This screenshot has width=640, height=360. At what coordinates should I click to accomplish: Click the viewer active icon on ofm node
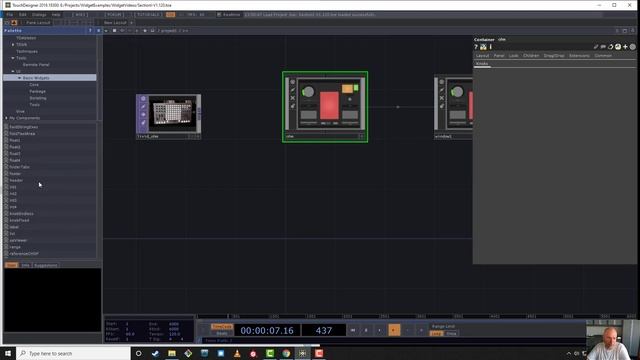[293, 82]
